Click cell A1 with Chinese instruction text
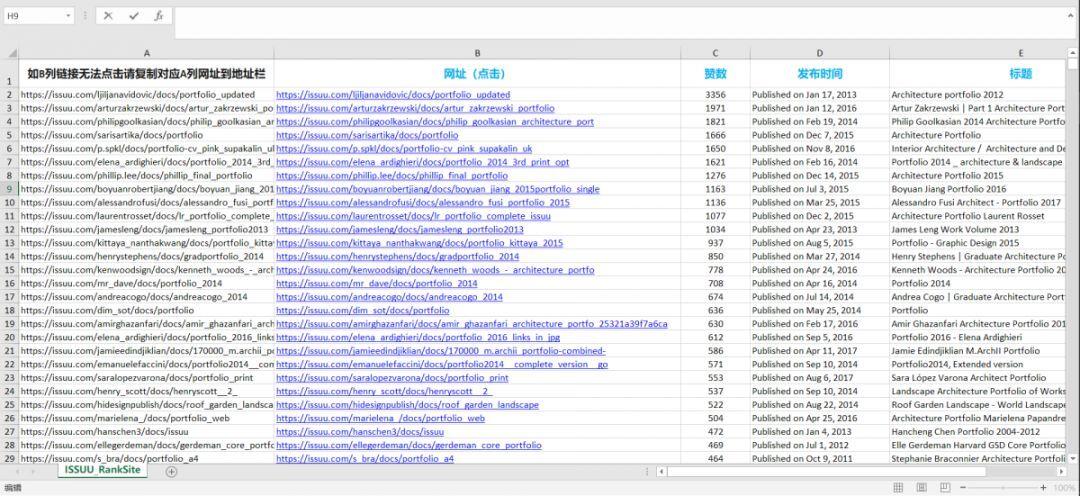The height and width of the screenshot is (496, 1080). (146, 74)
